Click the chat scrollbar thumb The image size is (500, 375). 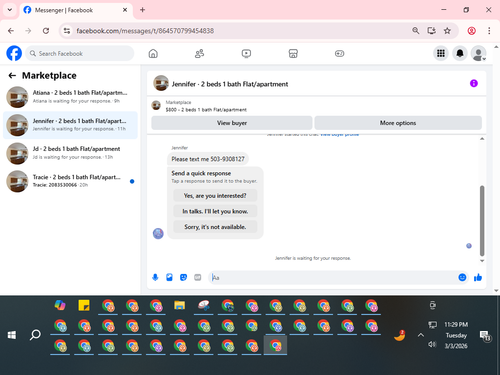pos(482,221)
